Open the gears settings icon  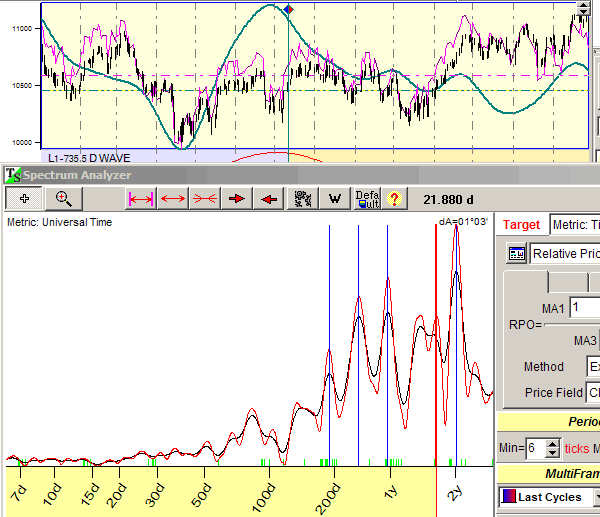click(x=303, y=199)
